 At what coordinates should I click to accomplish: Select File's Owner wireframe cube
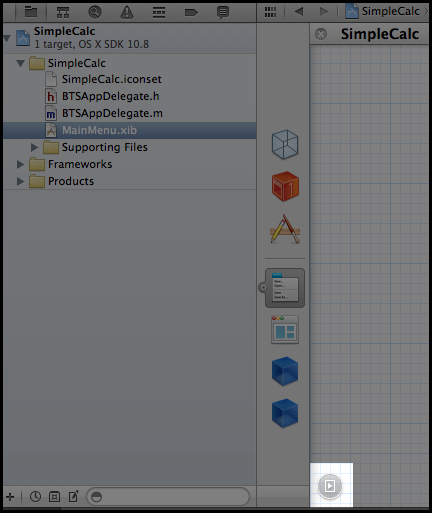285,145
